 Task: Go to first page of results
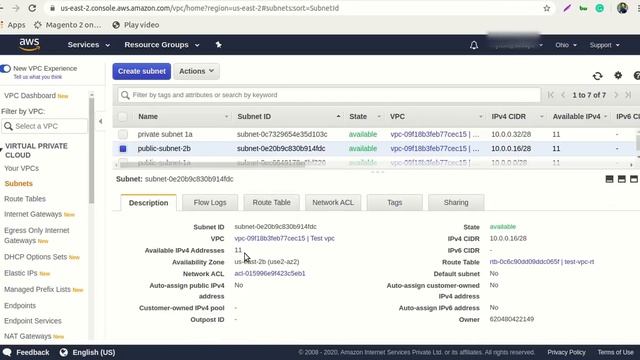click(x=551, y=95)
